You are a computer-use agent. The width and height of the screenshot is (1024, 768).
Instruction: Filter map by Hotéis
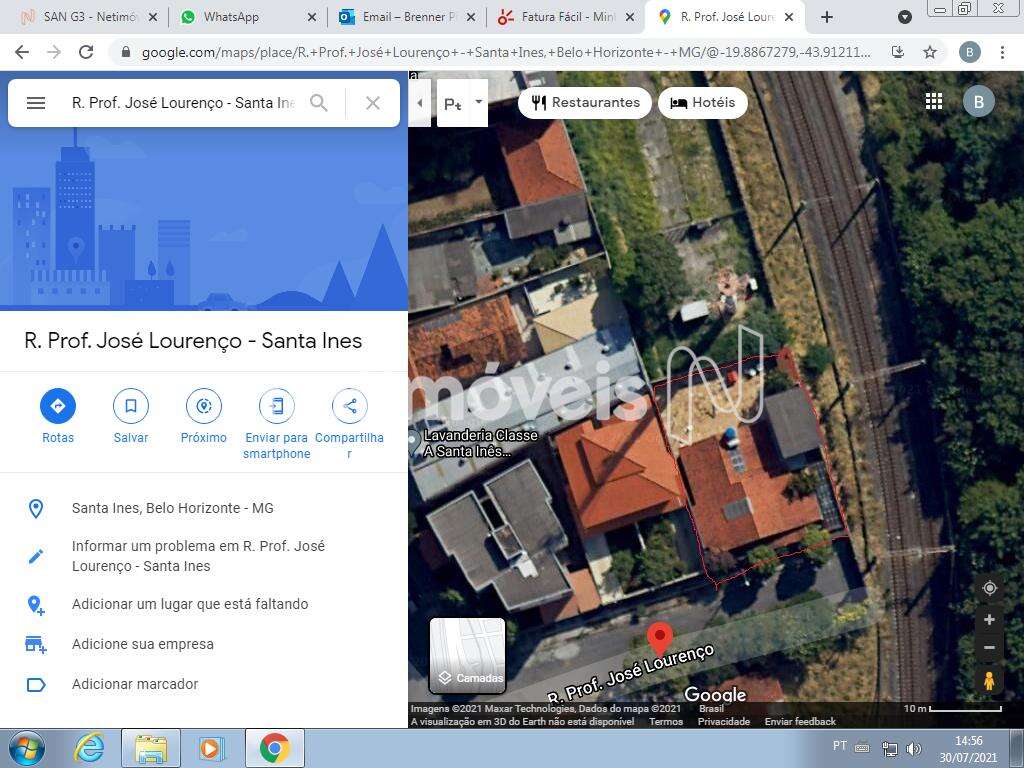point(702,102)
